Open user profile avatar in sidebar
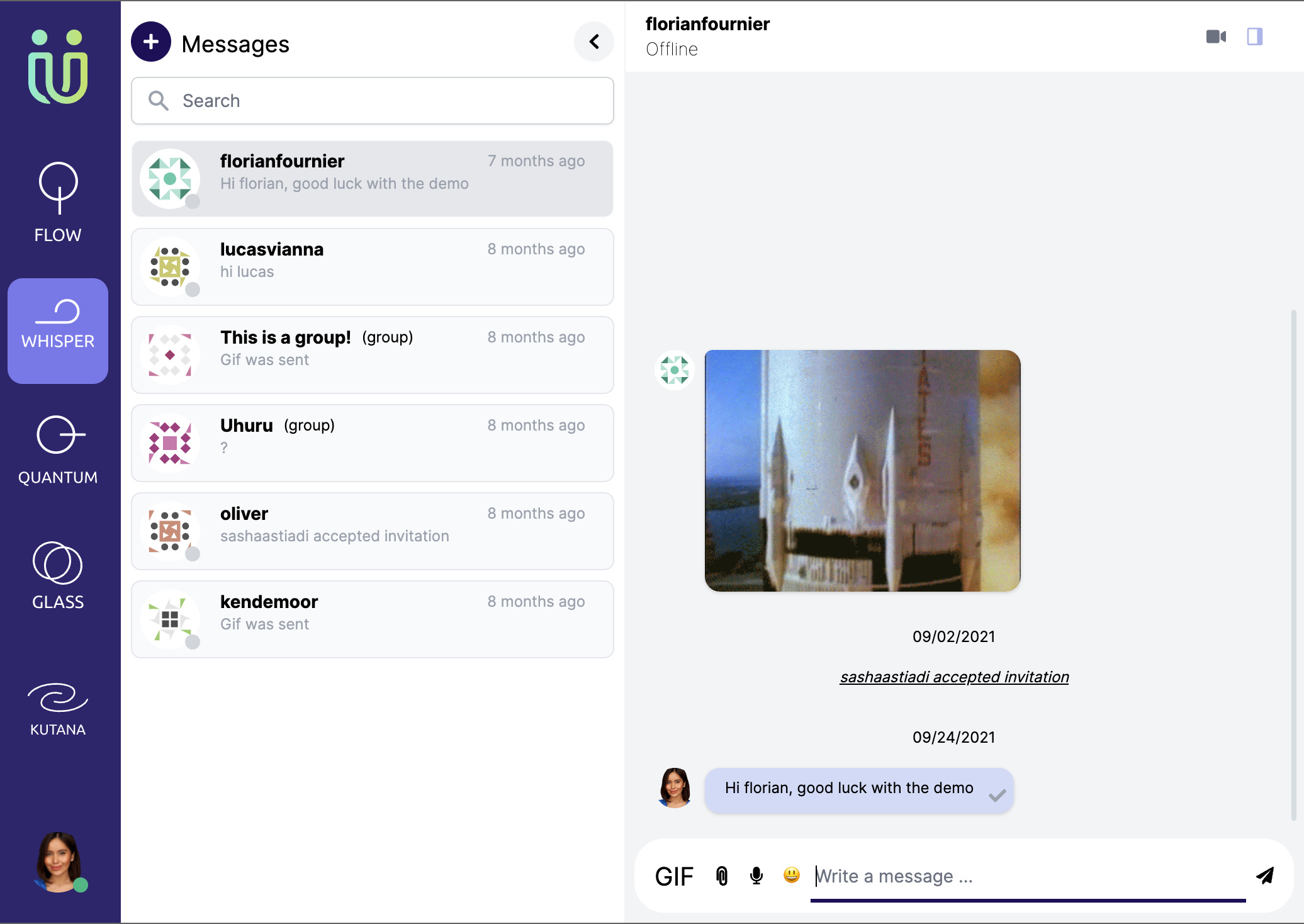Viewport: 1304px width, 924px height. [58, 862]
